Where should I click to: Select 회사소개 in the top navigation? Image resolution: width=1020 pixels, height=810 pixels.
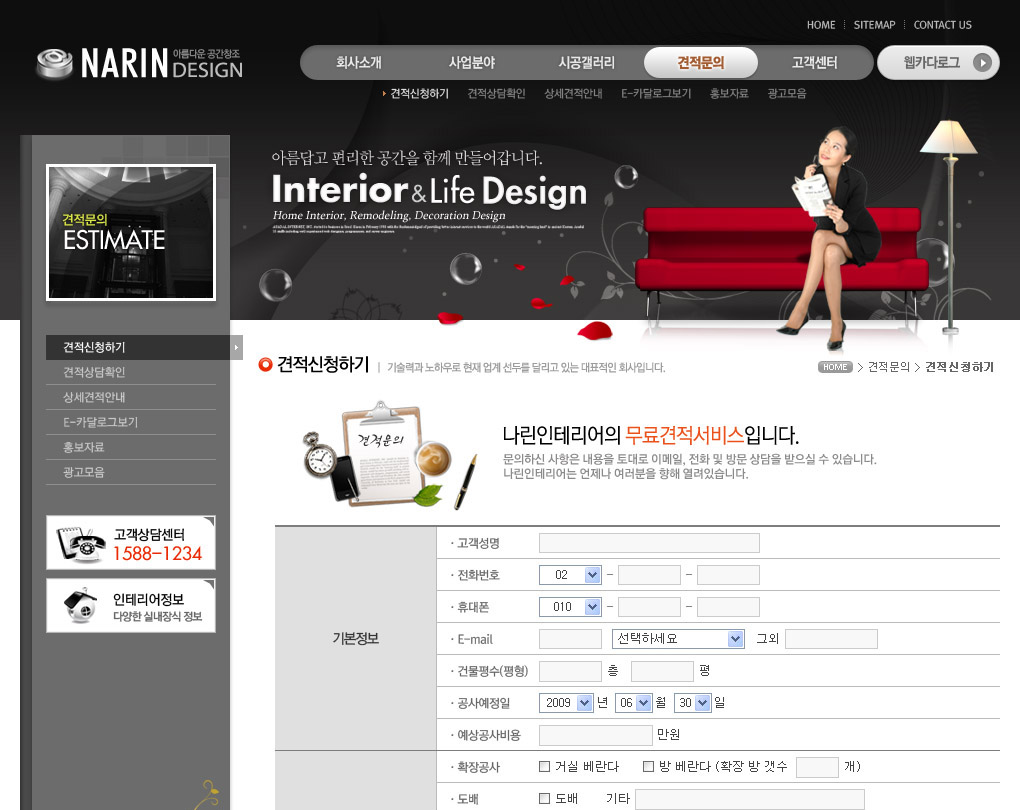[358, 63]
